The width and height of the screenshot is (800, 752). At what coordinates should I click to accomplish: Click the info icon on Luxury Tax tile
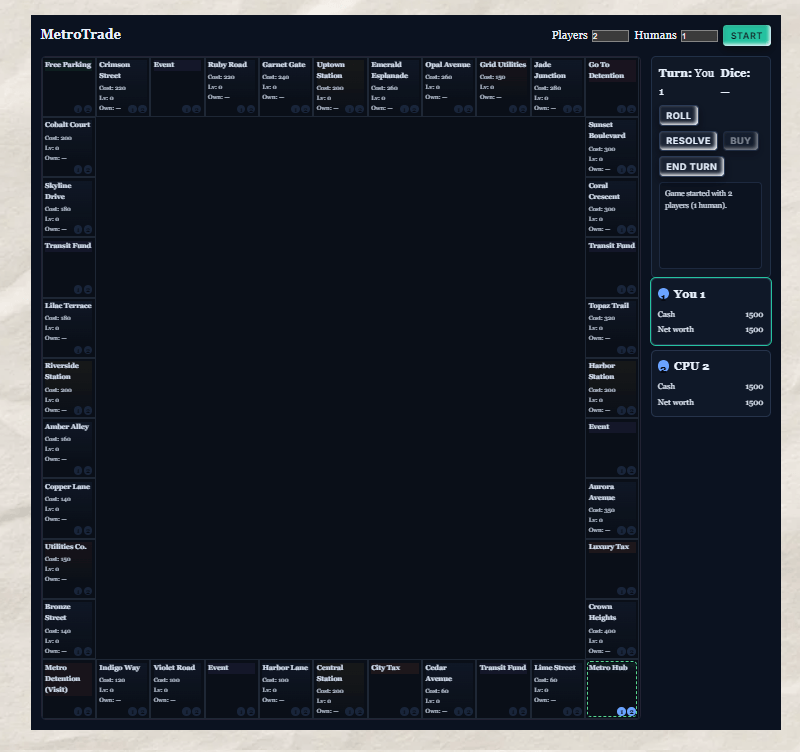point(620,590)
